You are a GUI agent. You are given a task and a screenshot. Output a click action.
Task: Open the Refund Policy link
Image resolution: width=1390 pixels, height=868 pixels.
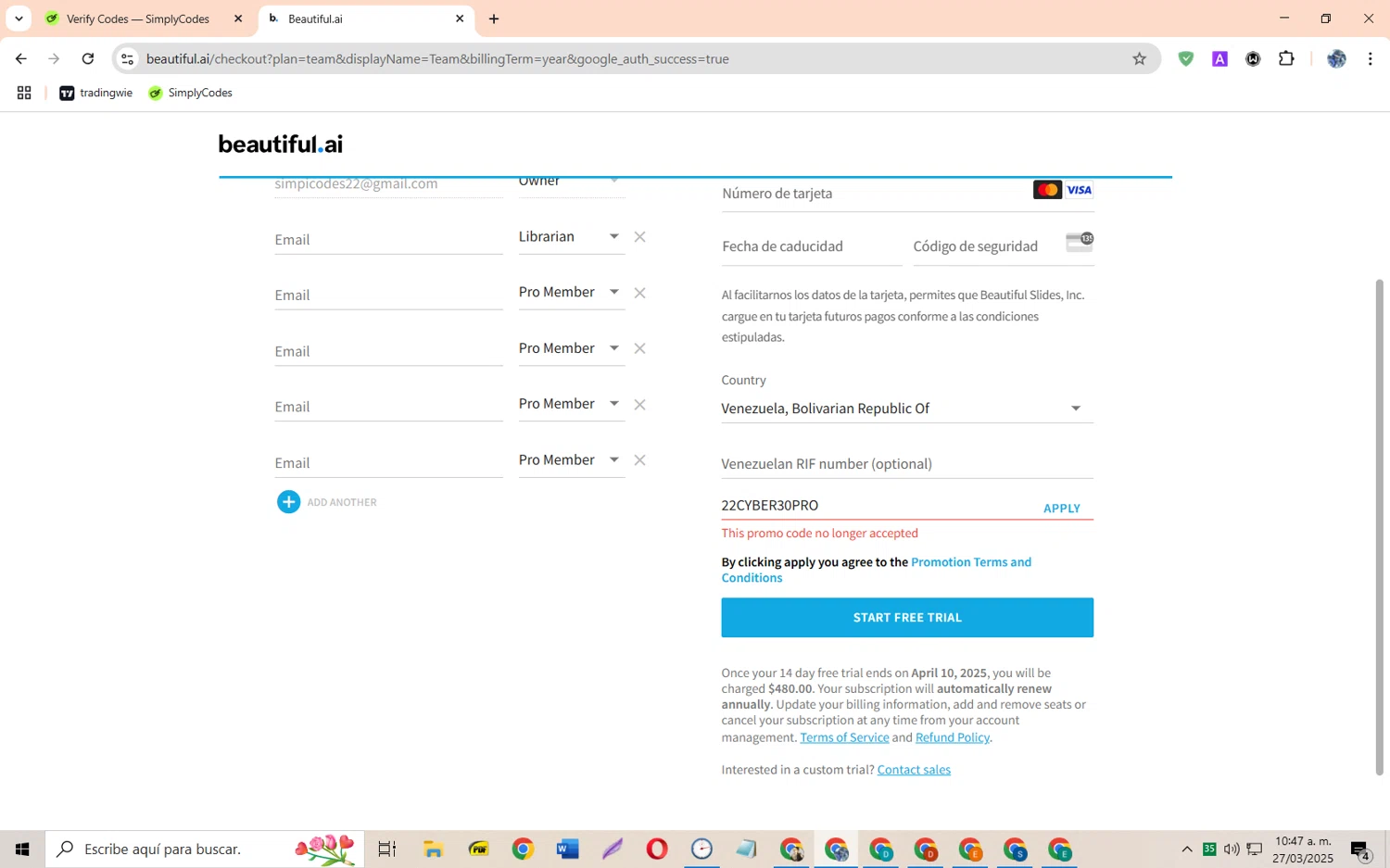pos(953,737)
